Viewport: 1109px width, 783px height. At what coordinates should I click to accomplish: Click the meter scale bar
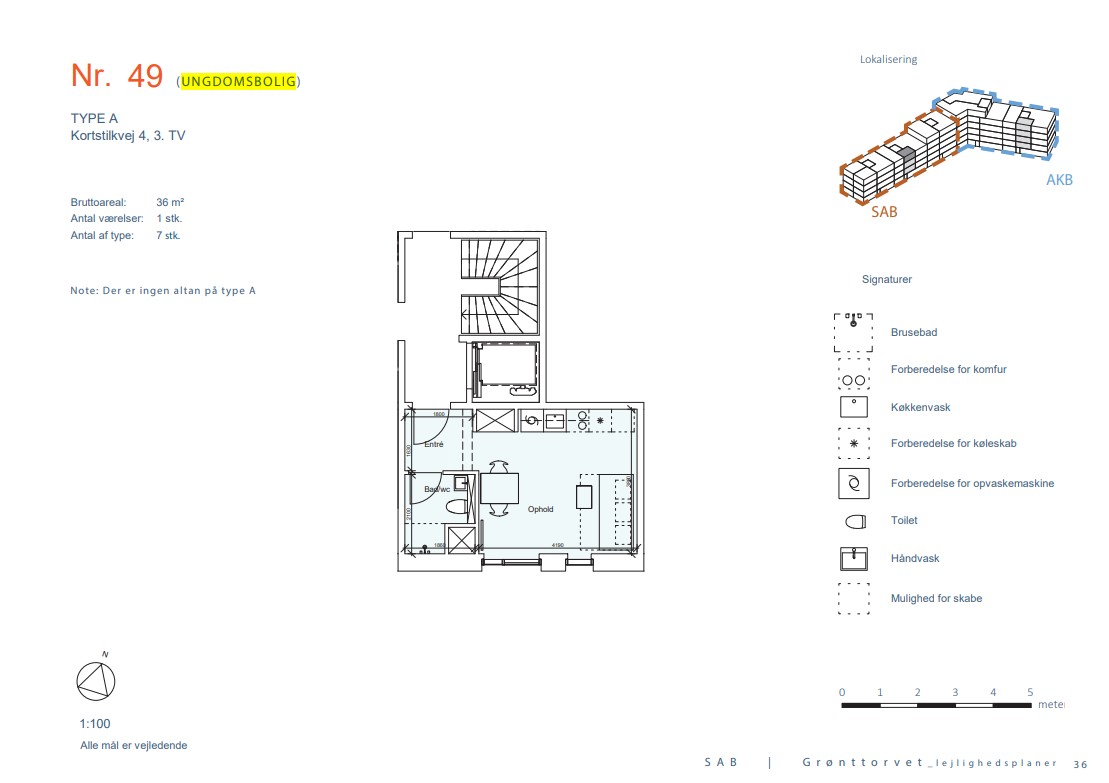[936, 706]
